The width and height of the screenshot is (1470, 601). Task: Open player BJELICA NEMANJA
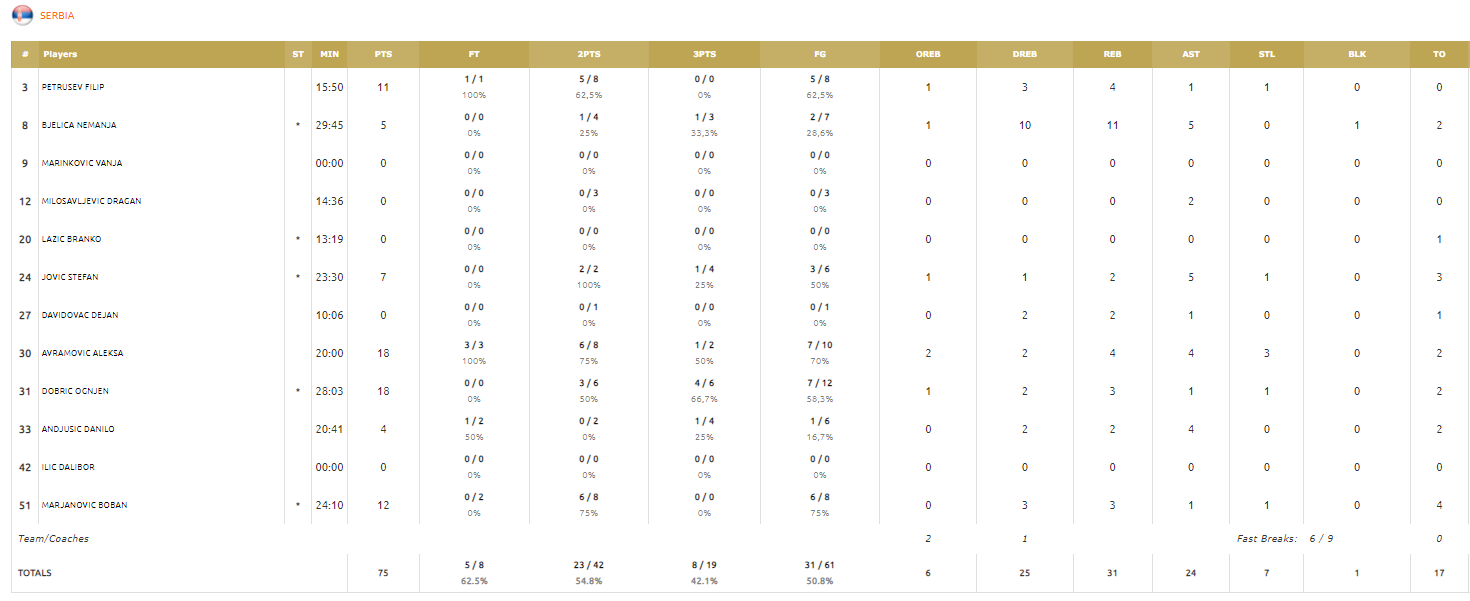(x=79, y=125)
